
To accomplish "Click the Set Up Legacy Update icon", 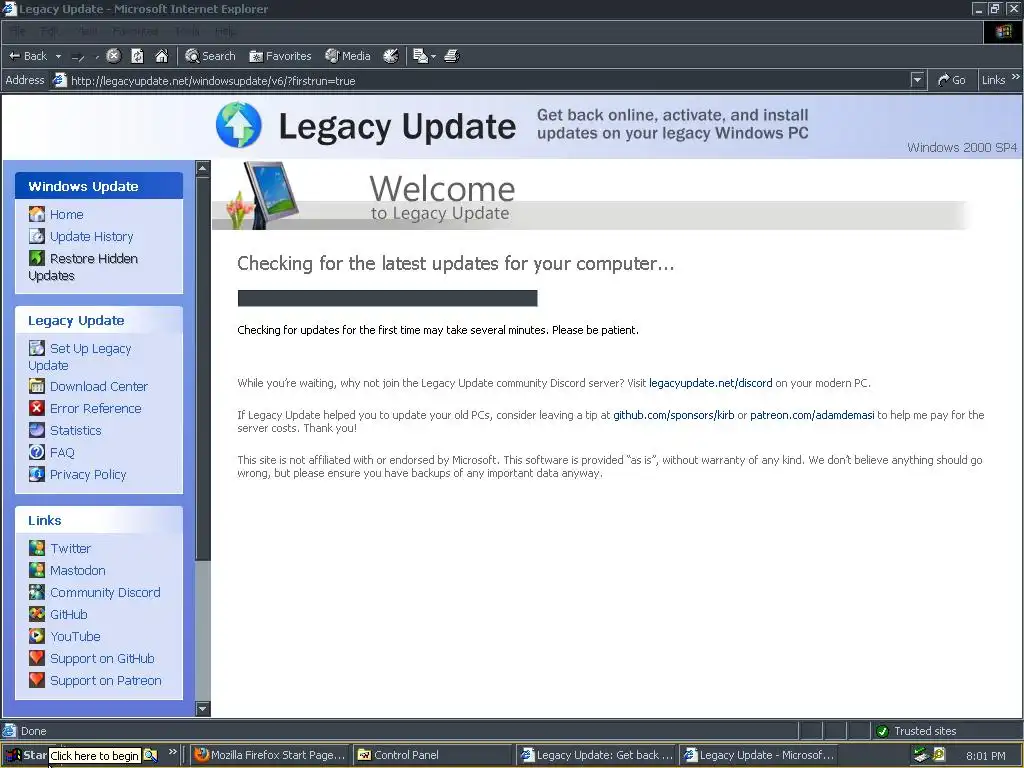I will pyautogui.click(x=37, y=348).
